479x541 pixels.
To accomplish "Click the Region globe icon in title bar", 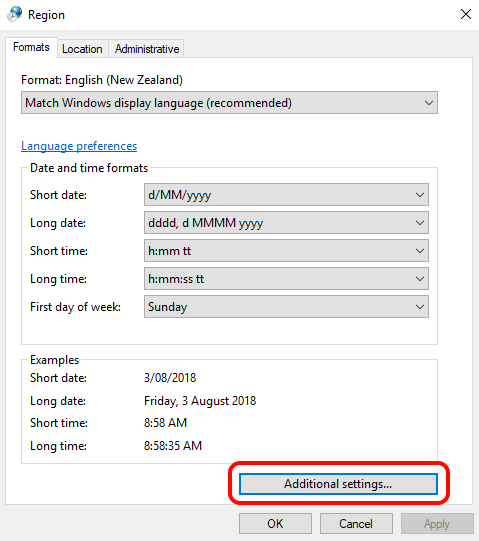I will click(15, 14).
